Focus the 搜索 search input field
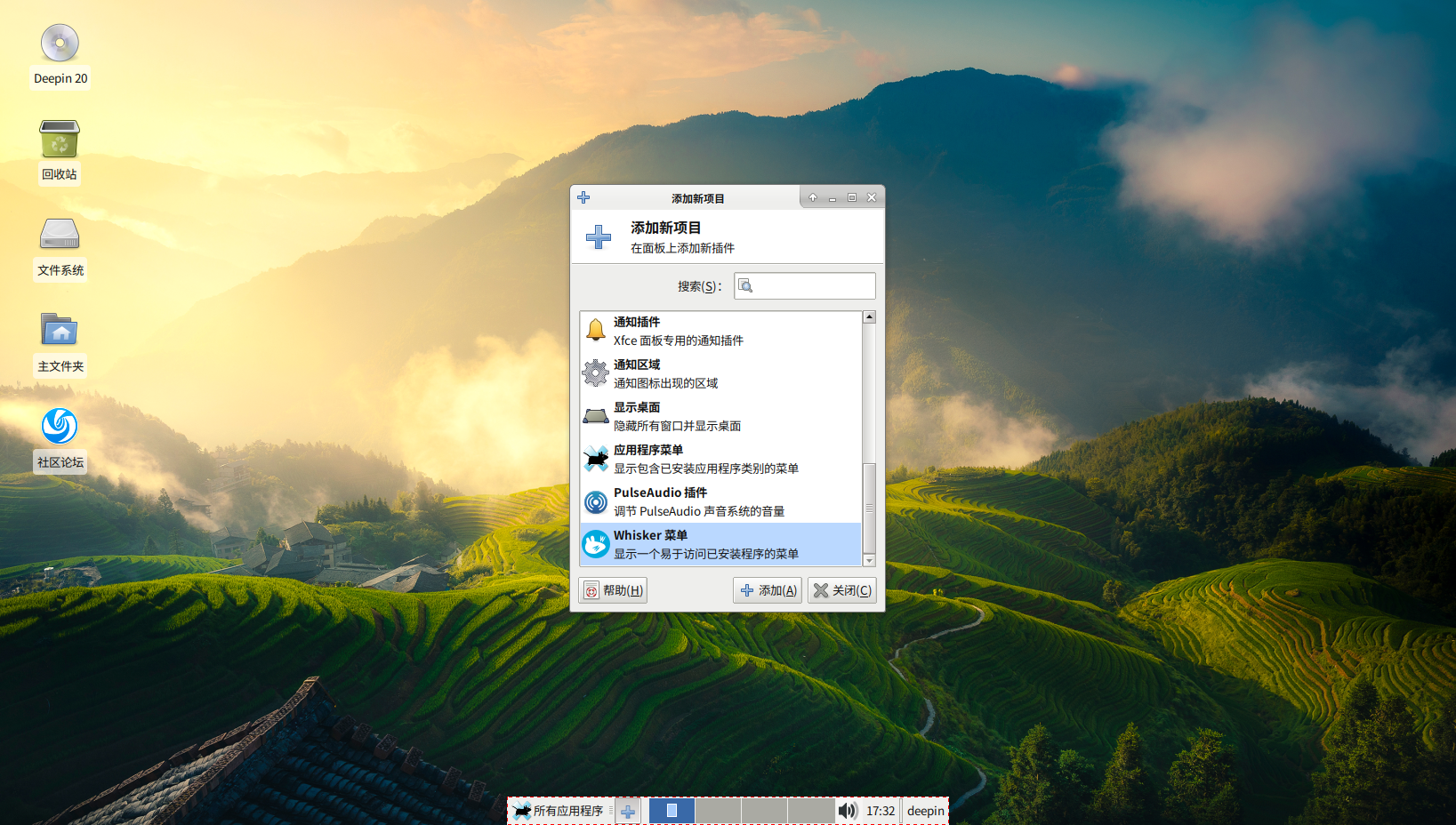This screenshot has height=825, width=1456. [805, 285]
